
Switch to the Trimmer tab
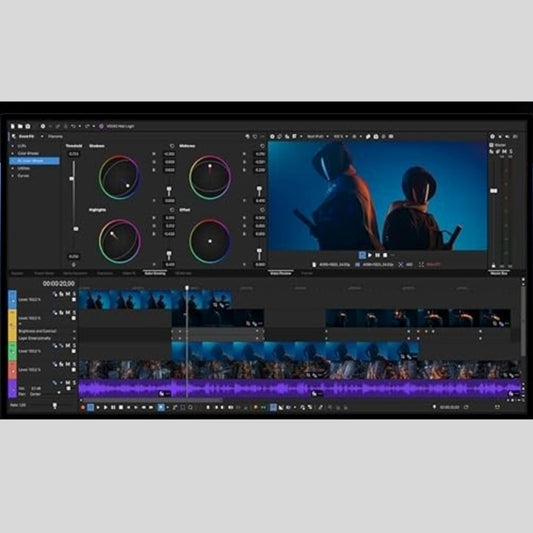click(x=307, y=273)
